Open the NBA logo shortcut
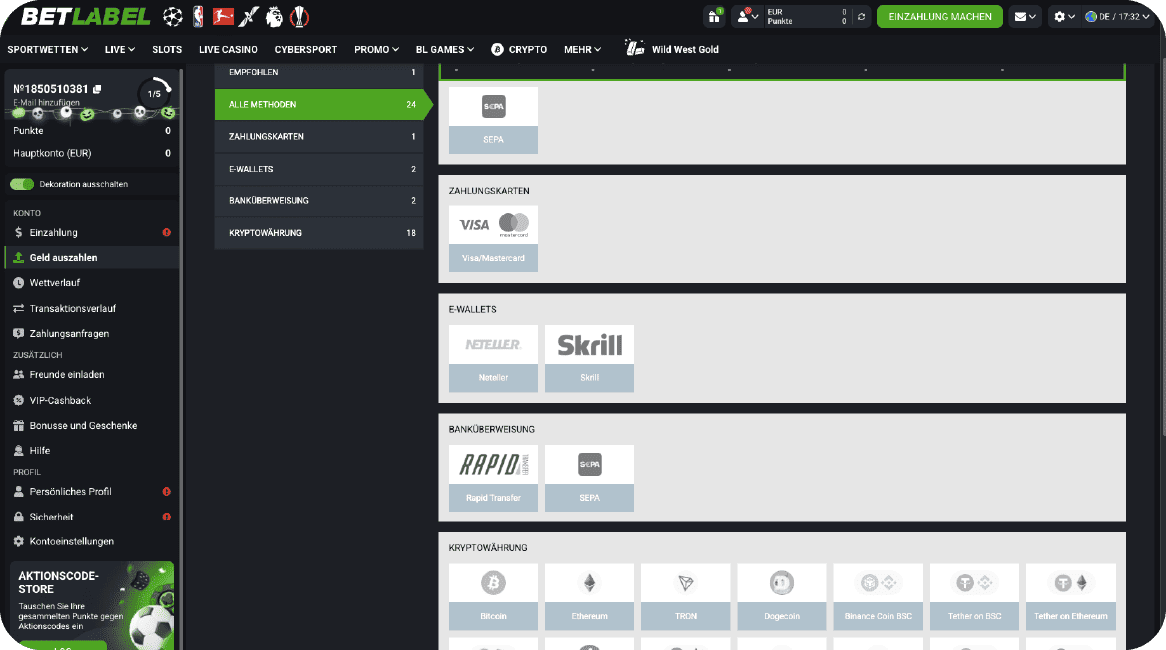This screenshot has width=1166, height=650. [198, 16]
